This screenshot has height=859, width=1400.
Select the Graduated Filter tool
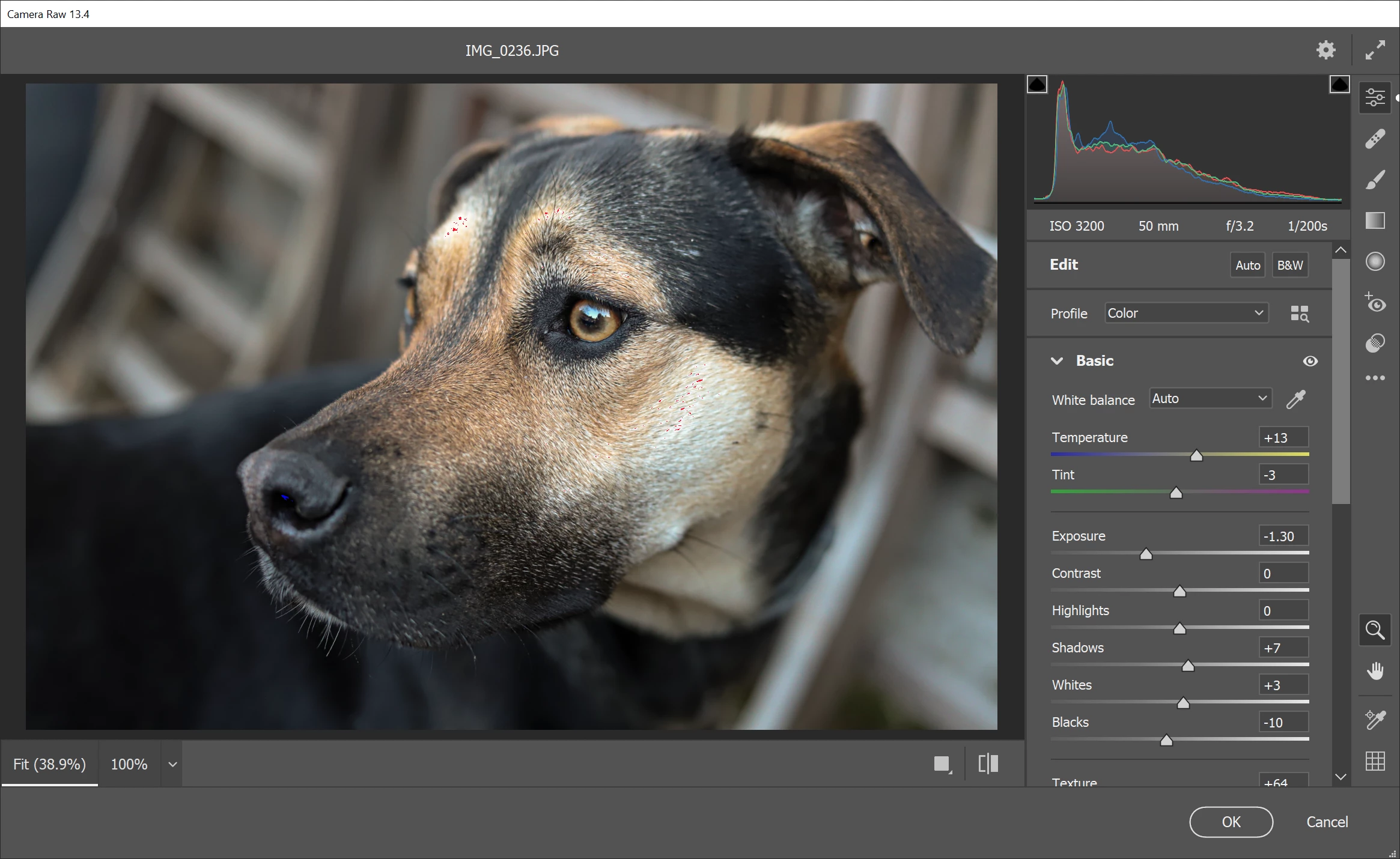[1375, 220]
